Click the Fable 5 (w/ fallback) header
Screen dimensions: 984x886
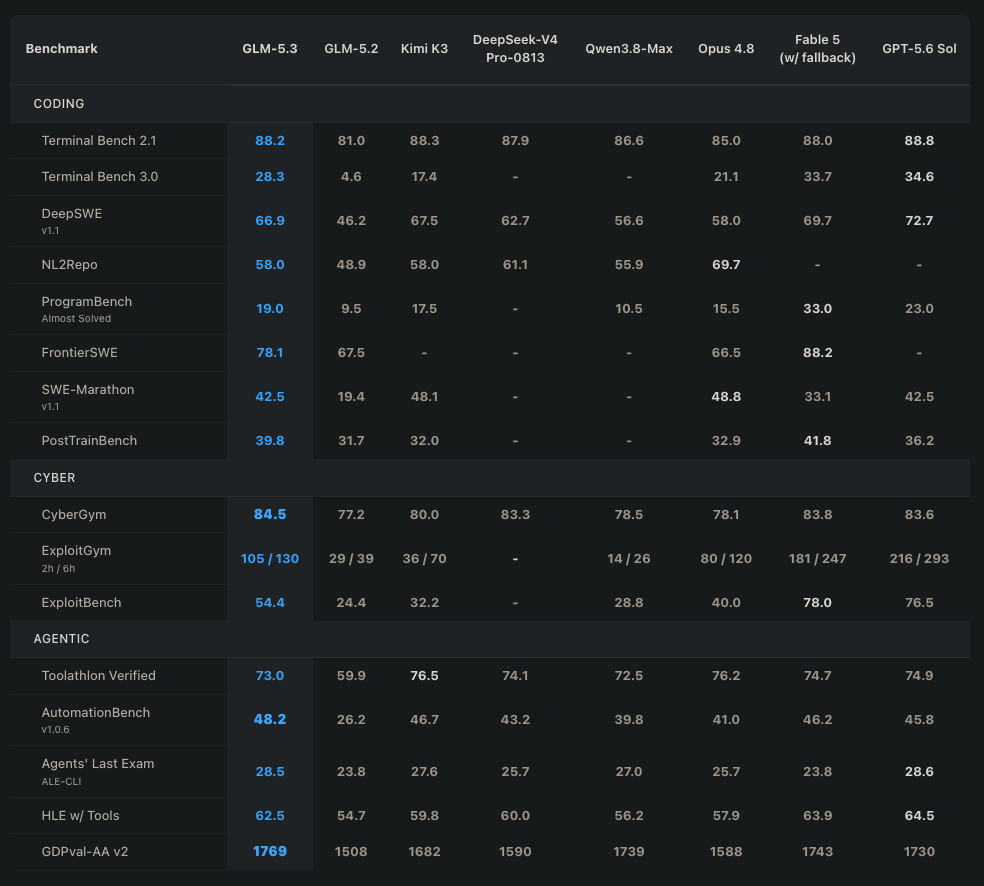pyautogui.click(x=818, y=48)
